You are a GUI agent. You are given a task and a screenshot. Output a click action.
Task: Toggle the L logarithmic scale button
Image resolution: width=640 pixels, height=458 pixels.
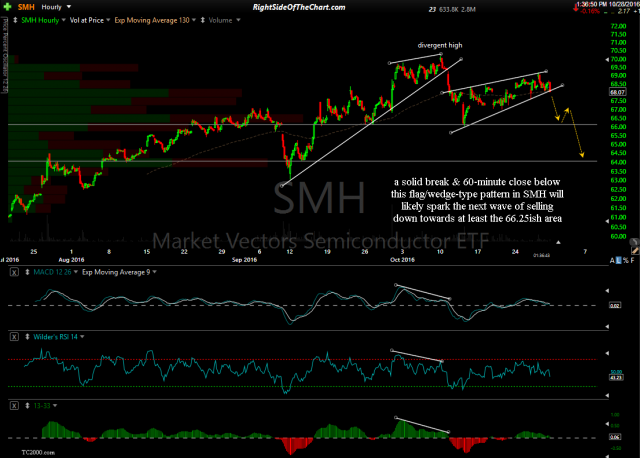619,260
